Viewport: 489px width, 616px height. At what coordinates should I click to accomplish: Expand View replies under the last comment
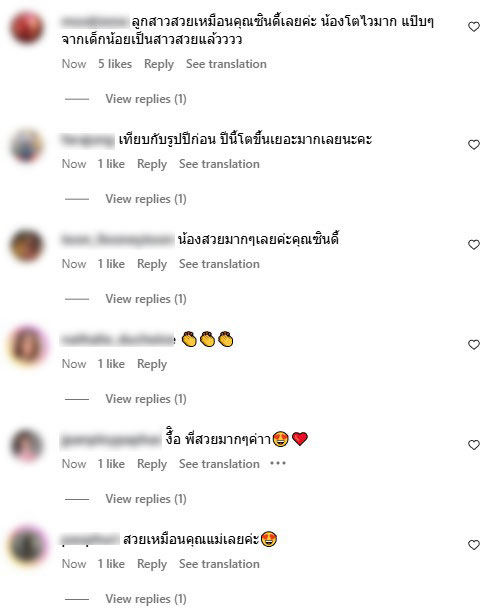click(x=146, y=599)
